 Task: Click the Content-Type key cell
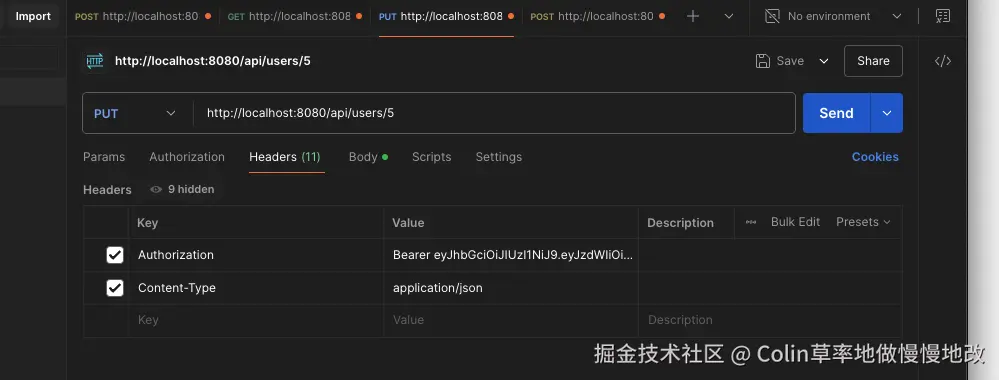[x=256, y=288]
